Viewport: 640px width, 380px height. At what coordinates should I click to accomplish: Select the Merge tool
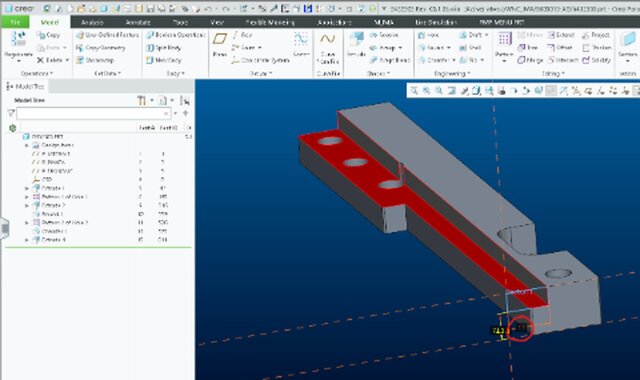(530, 60)
